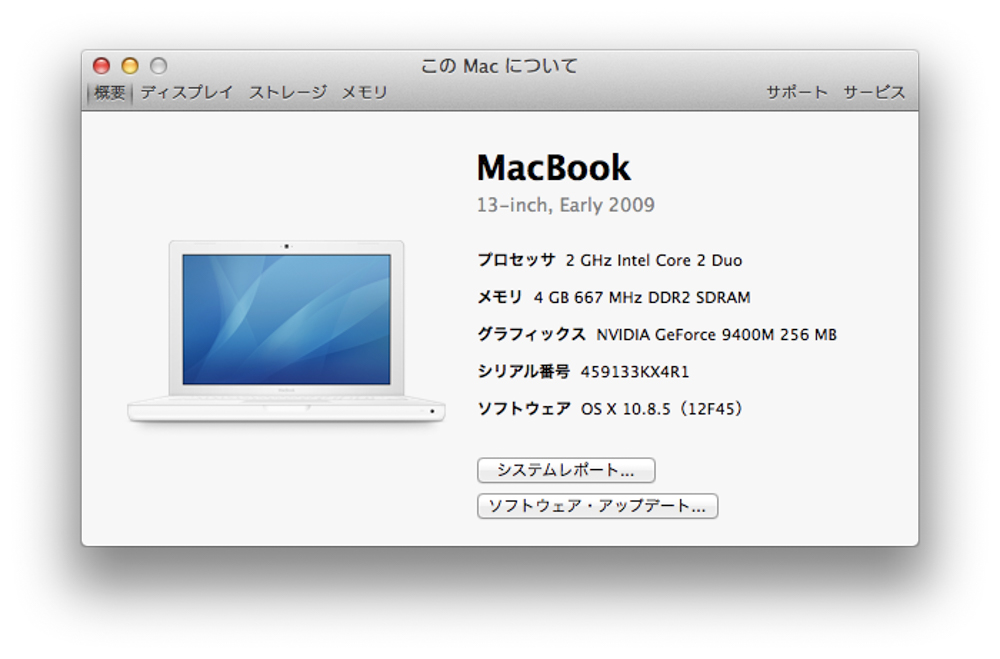Click the シリアル番号 label

pyautogui.click(x=524, y=371)
